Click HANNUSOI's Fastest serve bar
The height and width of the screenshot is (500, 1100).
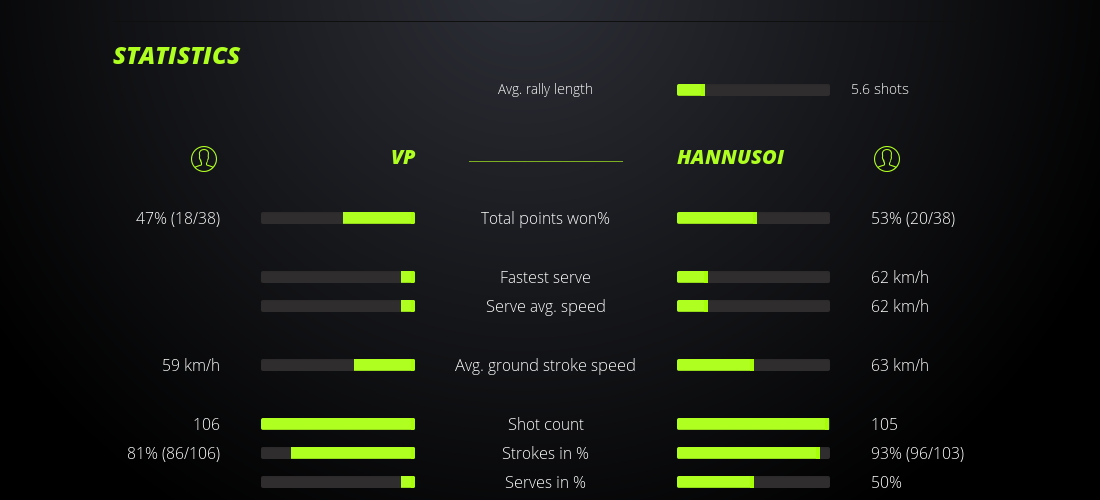pyautogui.click(x=753, y=277)
